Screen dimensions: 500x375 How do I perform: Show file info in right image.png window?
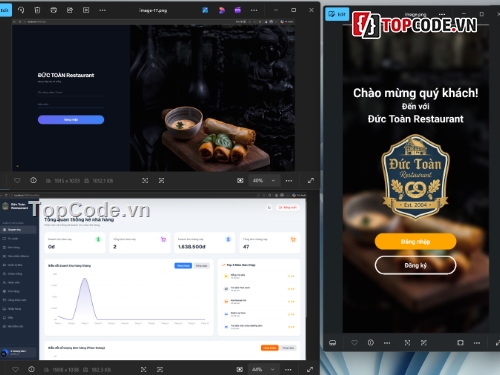tap(371, 343)
